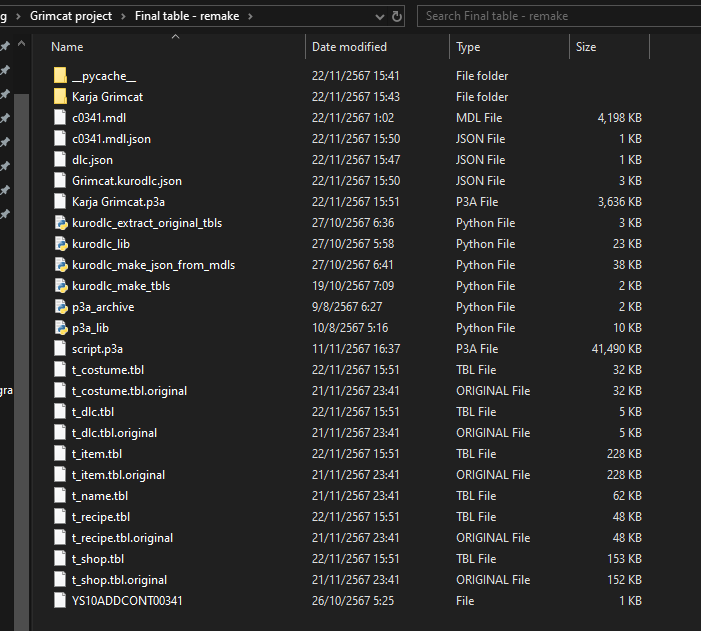Image resolution: width=701 pixels, height=631 pixels.
Task: Click Final table - remake breadcrumb
Action: [x=187, y=16]
